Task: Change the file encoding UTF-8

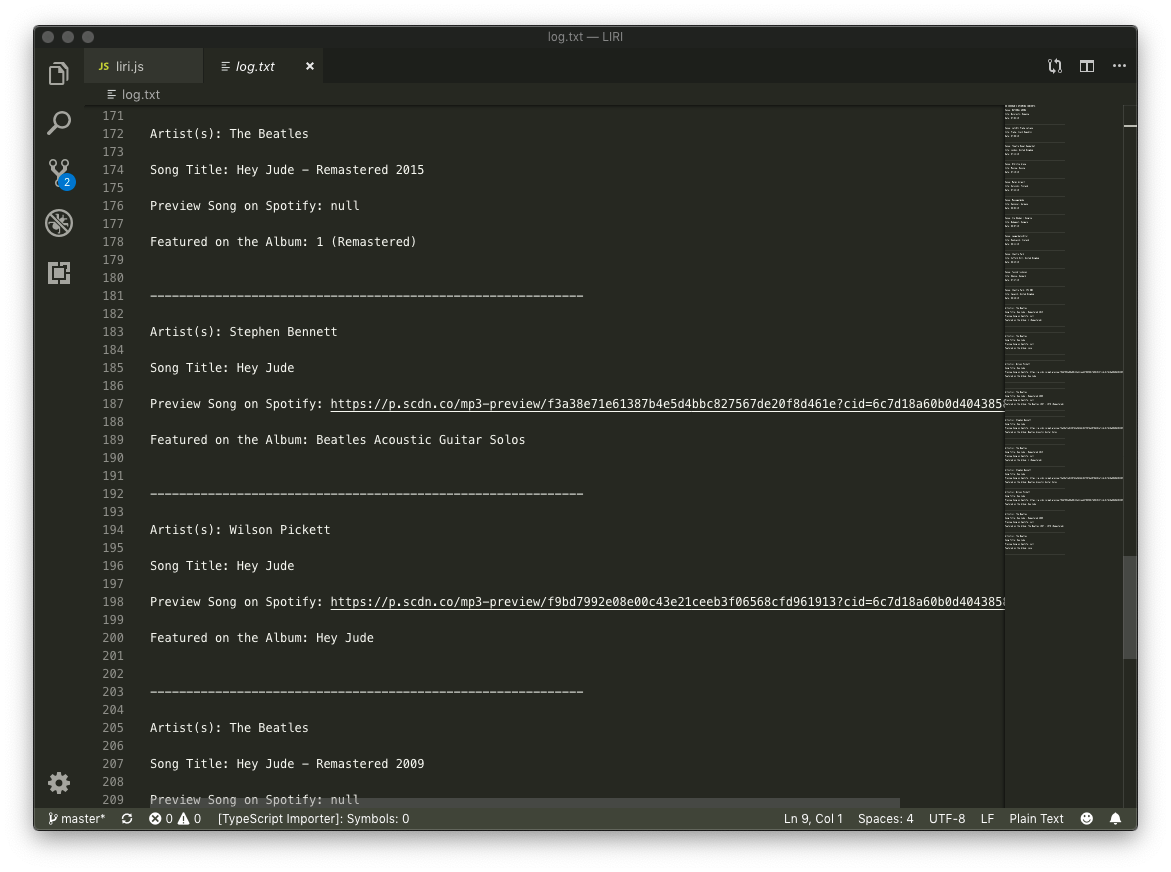Action: [x=947, y=819]
